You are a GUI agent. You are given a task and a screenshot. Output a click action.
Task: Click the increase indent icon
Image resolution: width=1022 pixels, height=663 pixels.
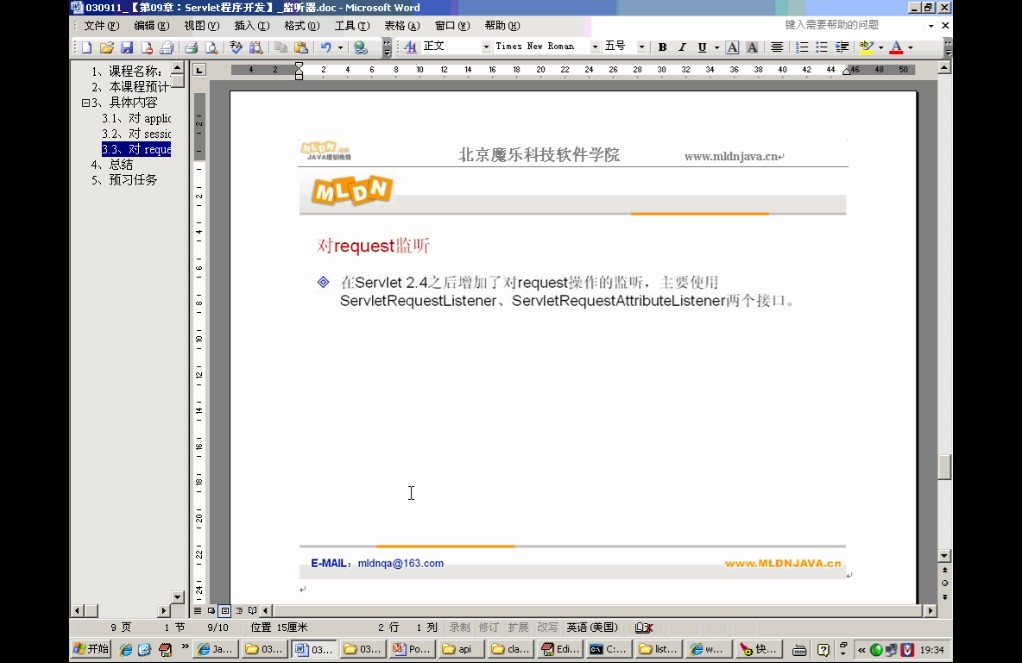coord(842,47)
